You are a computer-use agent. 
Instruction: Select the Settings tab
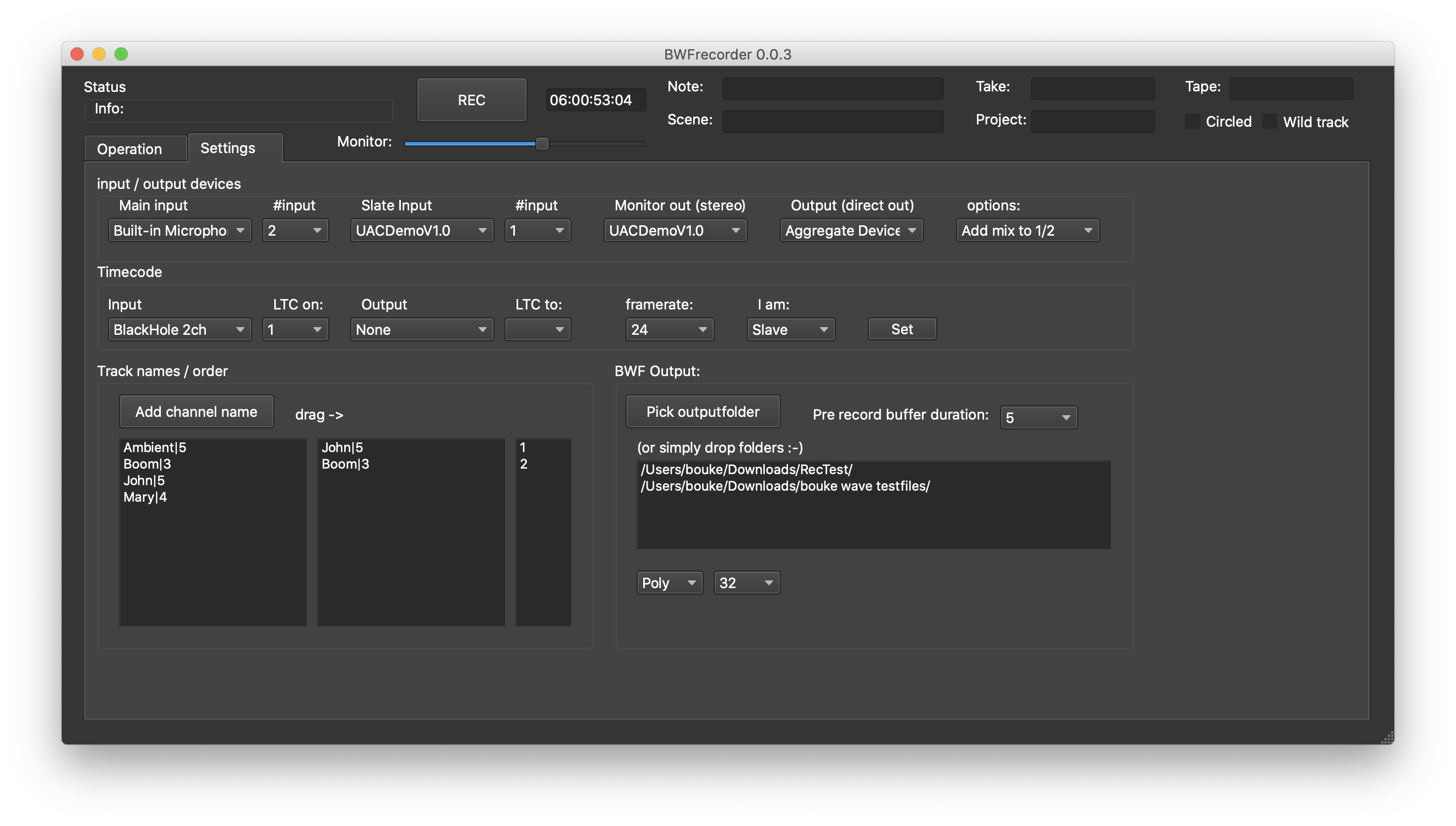pyautogui.click(x=227, y=148)
